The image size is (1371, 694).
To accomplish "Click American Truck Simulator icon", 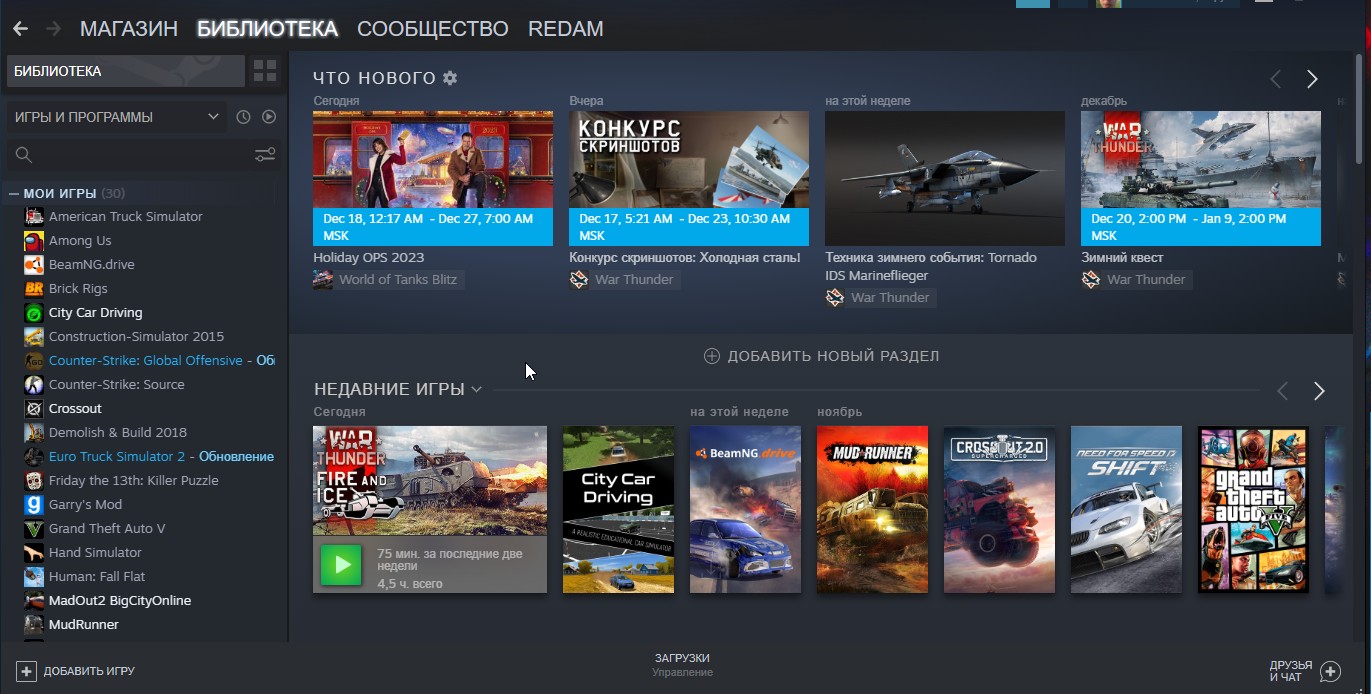I will pos(34,216).
